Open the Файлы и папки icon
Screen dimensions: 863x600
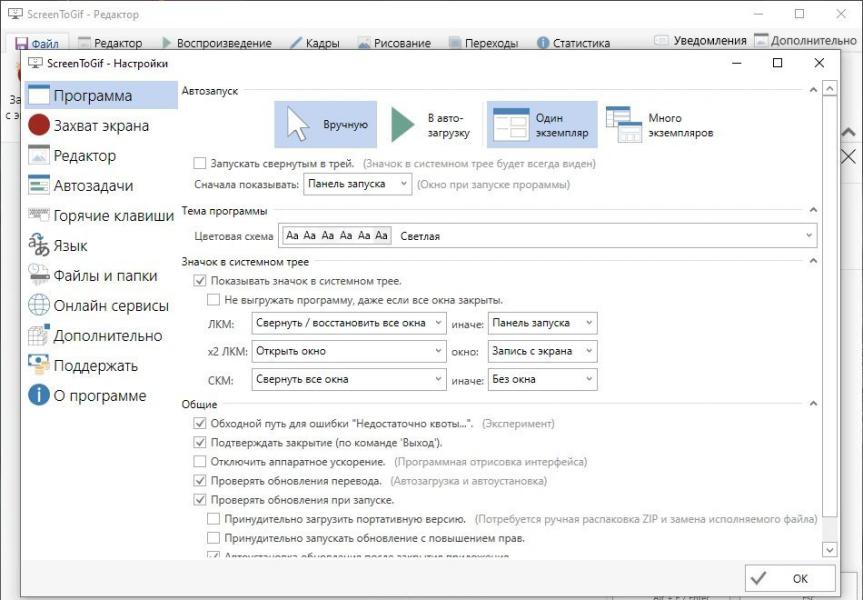click(39, 275)
